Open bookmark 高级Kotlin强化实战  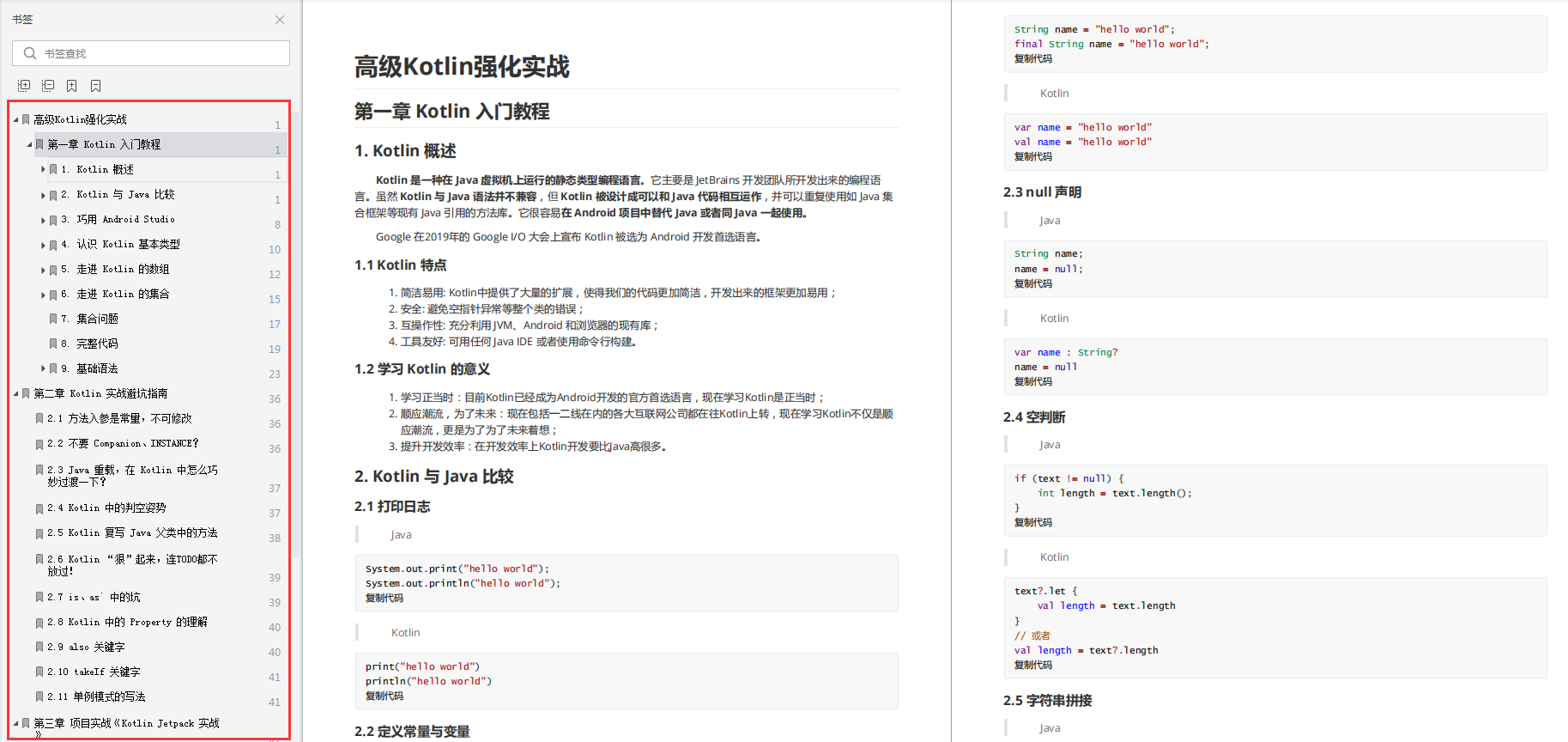pyautogui.click(x=80, y=119)
